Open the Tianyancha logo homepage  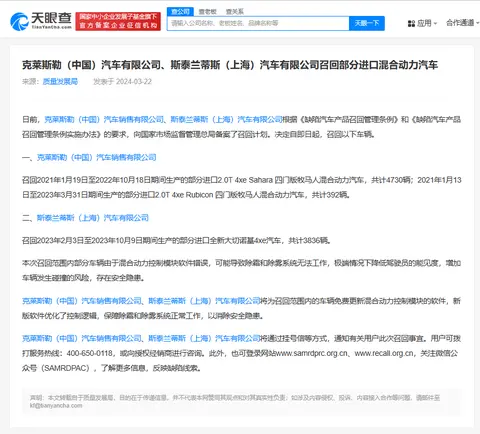coord(41,21)
